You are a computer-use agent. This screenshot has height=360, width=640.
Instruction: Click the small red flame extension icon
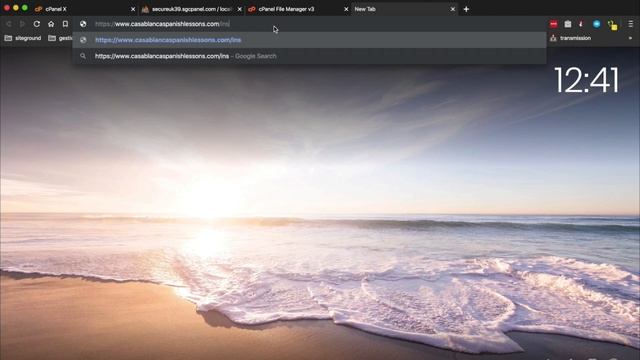[581, 24]
